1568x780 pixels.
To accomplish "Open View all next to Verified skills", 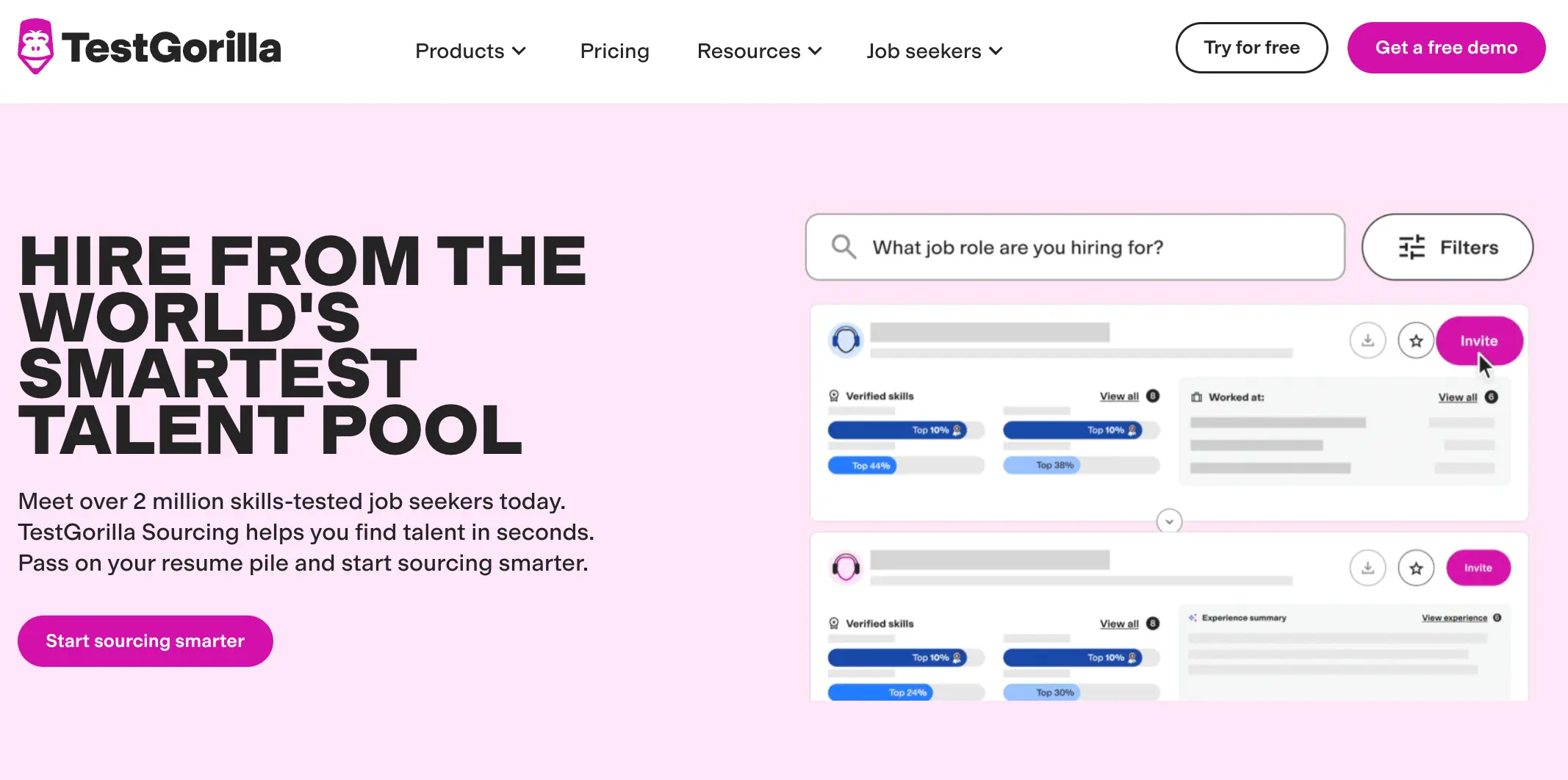I will point(1117,396).
